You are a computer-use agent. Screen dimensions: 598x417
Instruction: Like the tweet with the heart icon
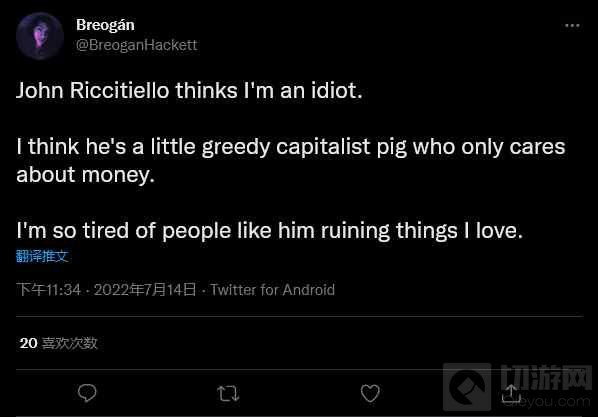(370, 393)
